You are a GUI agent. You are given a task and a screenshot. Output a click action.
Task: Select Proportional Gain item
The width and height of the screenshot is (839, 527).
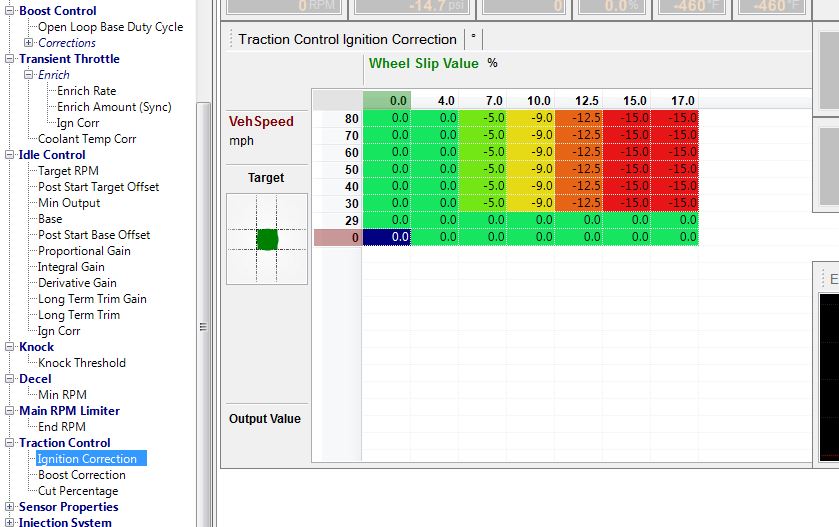coord(84,251)
